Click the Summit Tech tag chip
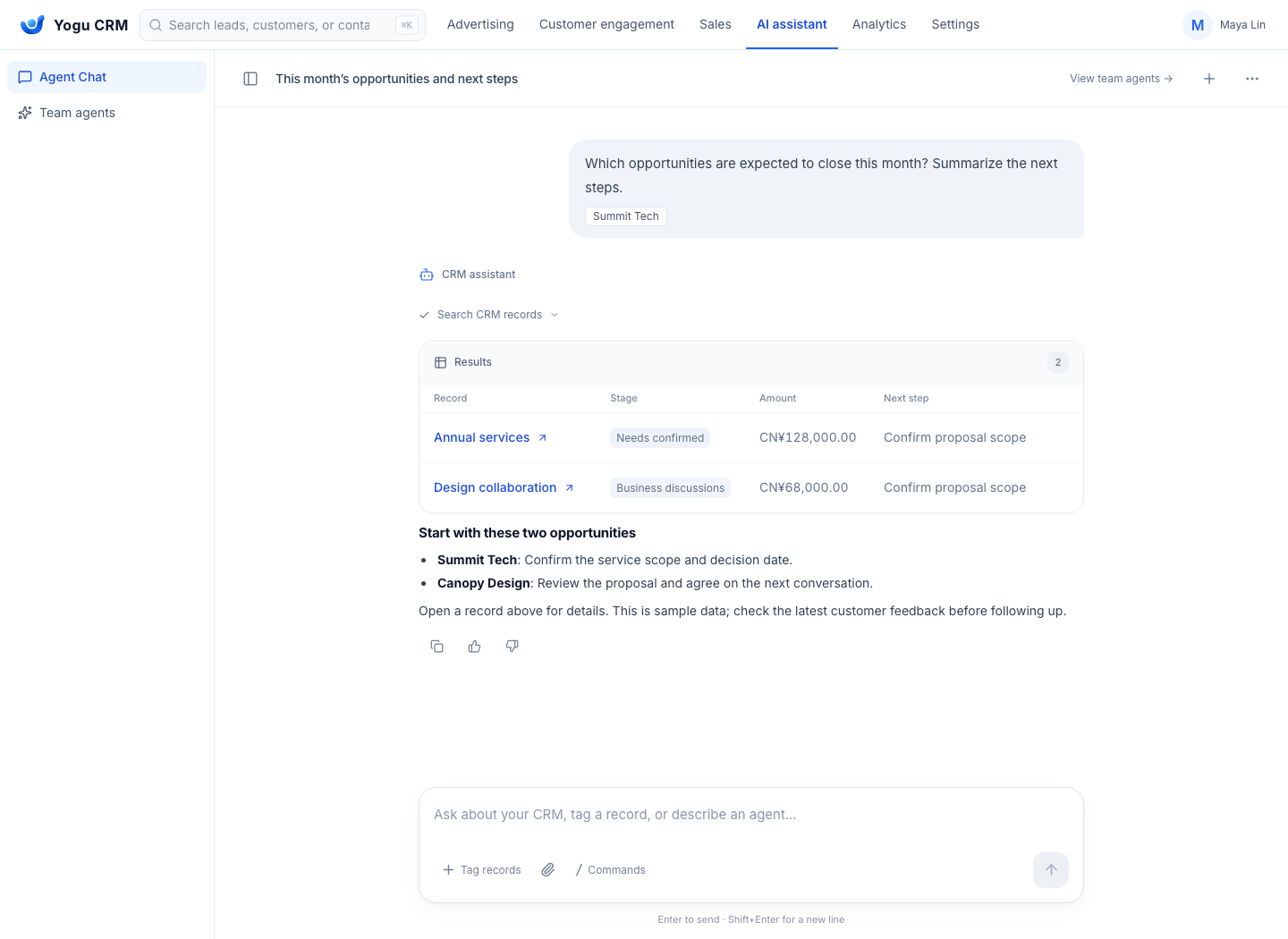The width and height of the screenshot is (1288, 939). click(626, 216)
